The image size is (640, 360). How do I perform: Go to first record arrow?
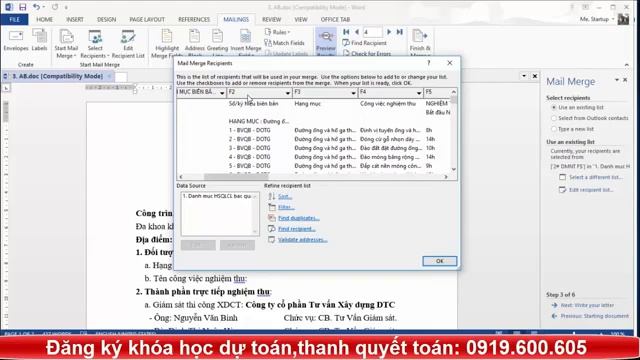pos(346,32)
